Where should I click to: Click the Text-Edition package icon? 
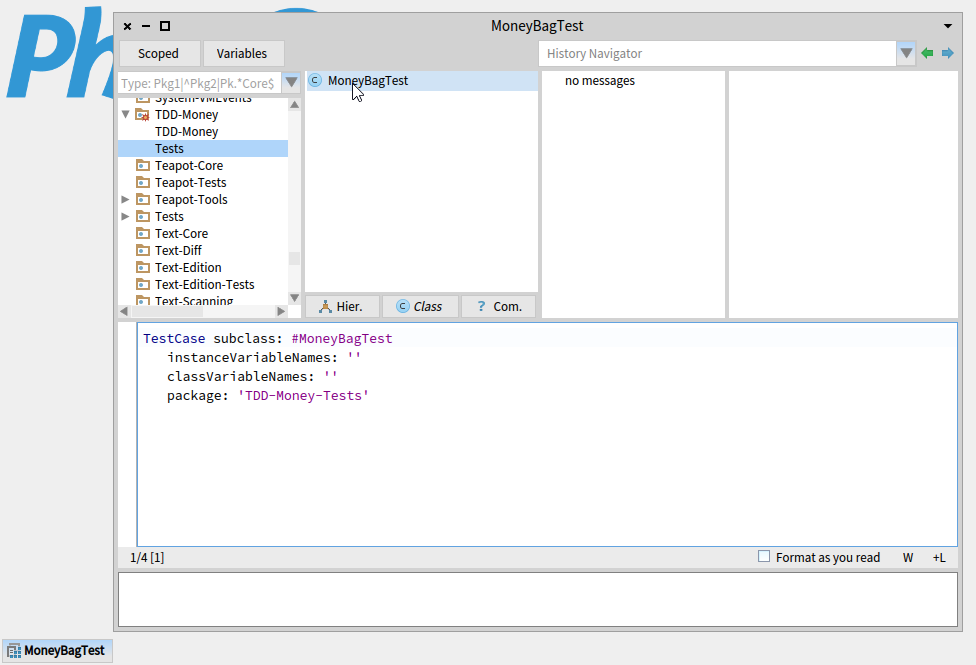[143, 267]
